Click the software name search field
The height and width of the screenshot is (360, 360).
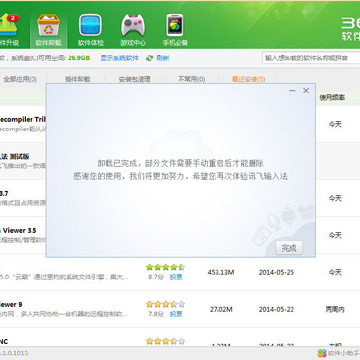311,58
